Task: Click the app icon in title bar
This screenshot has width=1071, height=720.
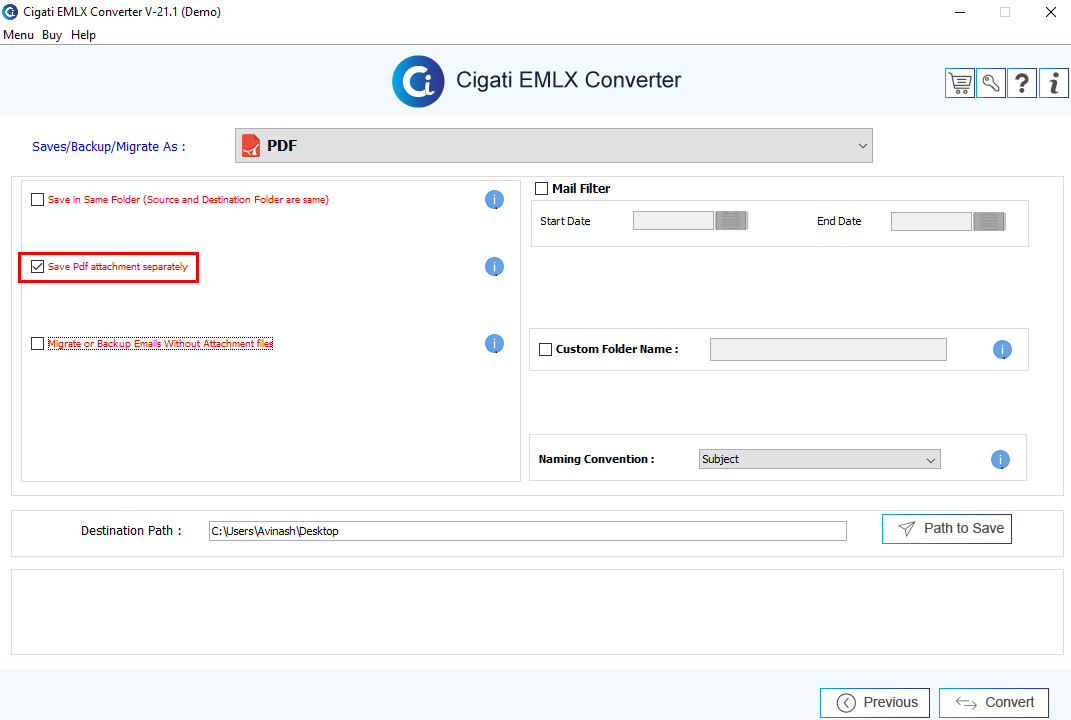Action: 10,12
